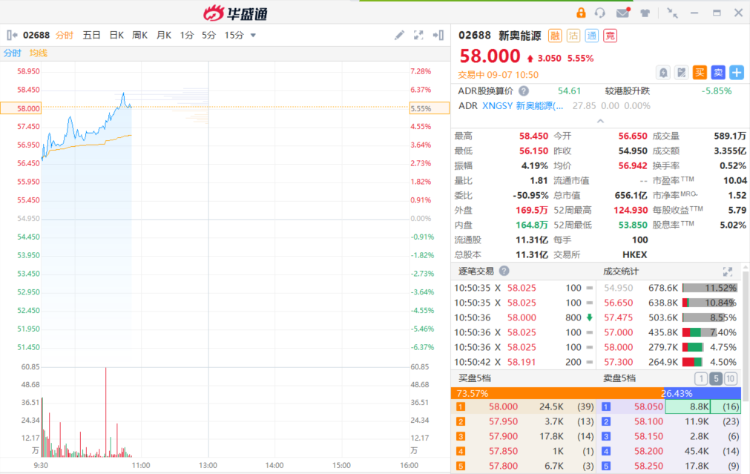This screenshot has height=474, width=750.
Task: Show 1 level of order book depth
Action: 700,378
